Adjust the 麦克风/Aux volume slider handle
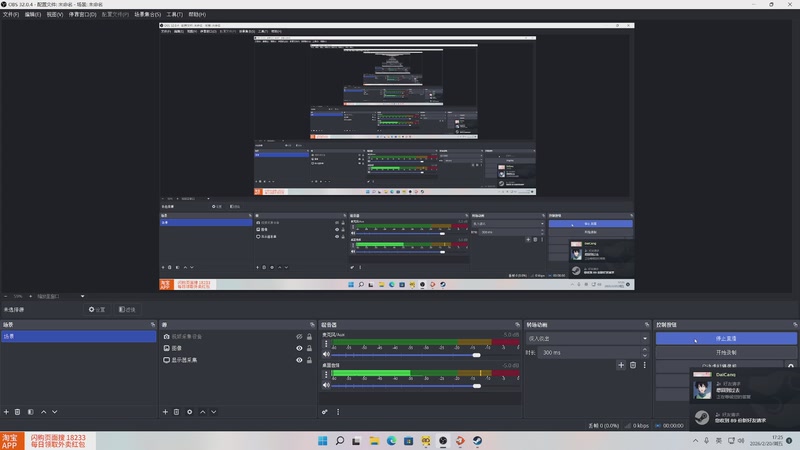800x450 pixels. (477, 355)
